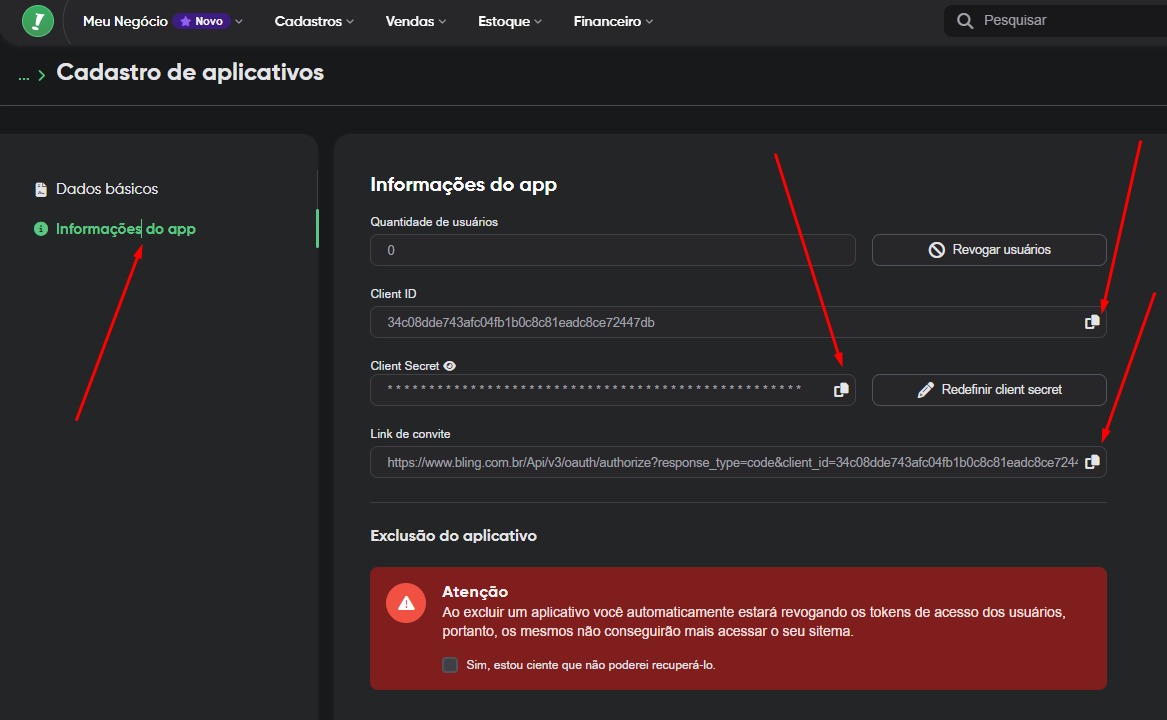Image resolution: width=1167 pixels, height=720 pixels.
Task: Click the red warning Atenção icon
Action: [406, 603]
